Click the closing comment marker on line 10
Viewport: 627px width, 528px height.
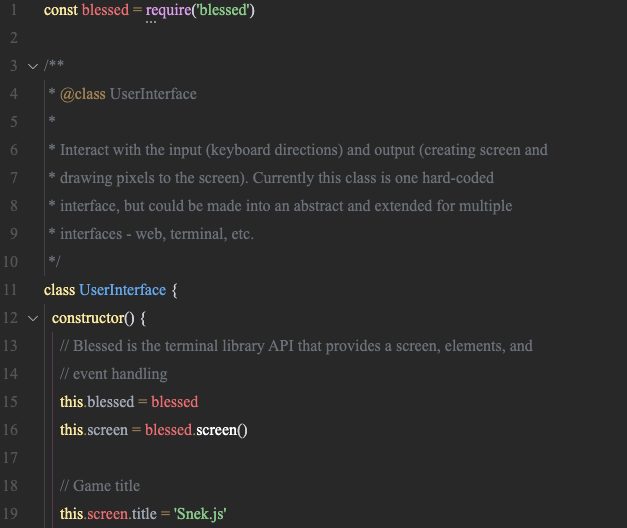click(x=54, y=261)
